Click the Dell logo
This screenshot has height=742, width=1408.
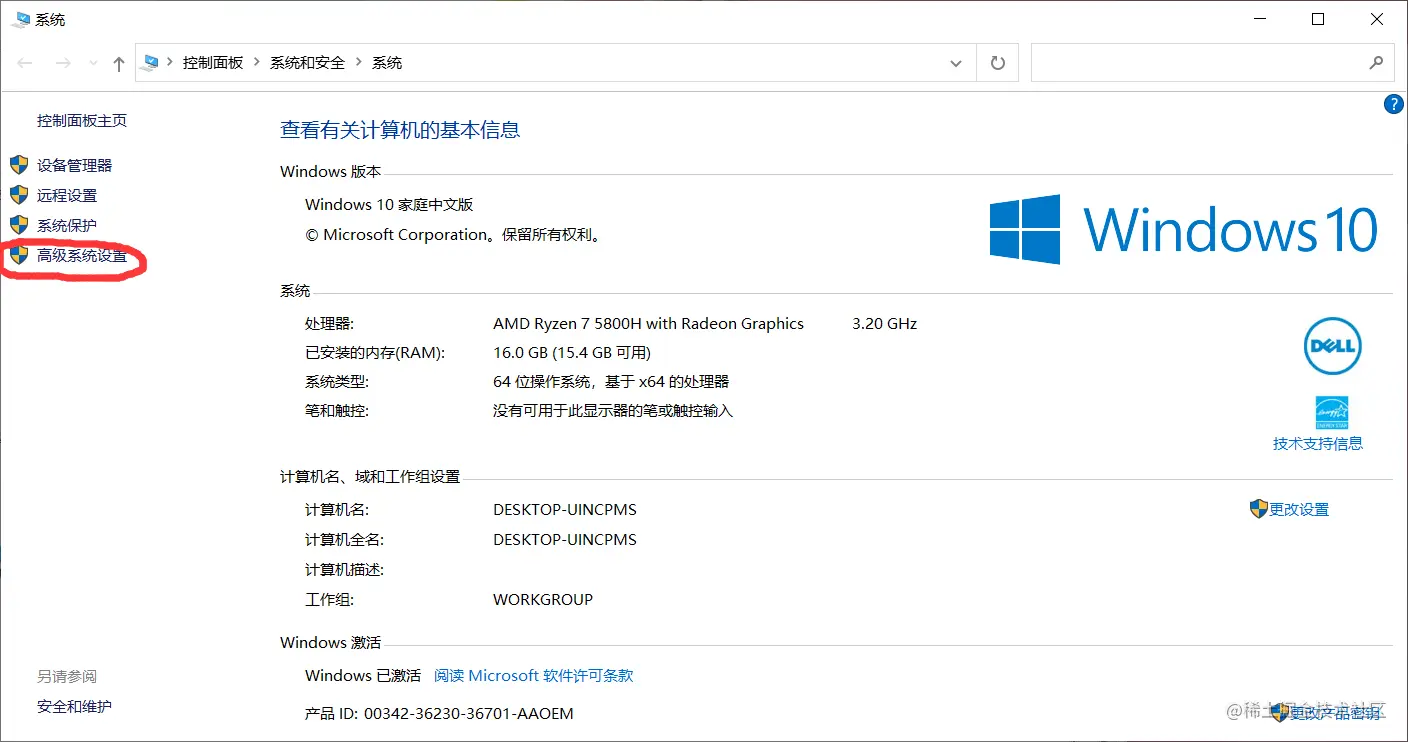coord(1332,346)
